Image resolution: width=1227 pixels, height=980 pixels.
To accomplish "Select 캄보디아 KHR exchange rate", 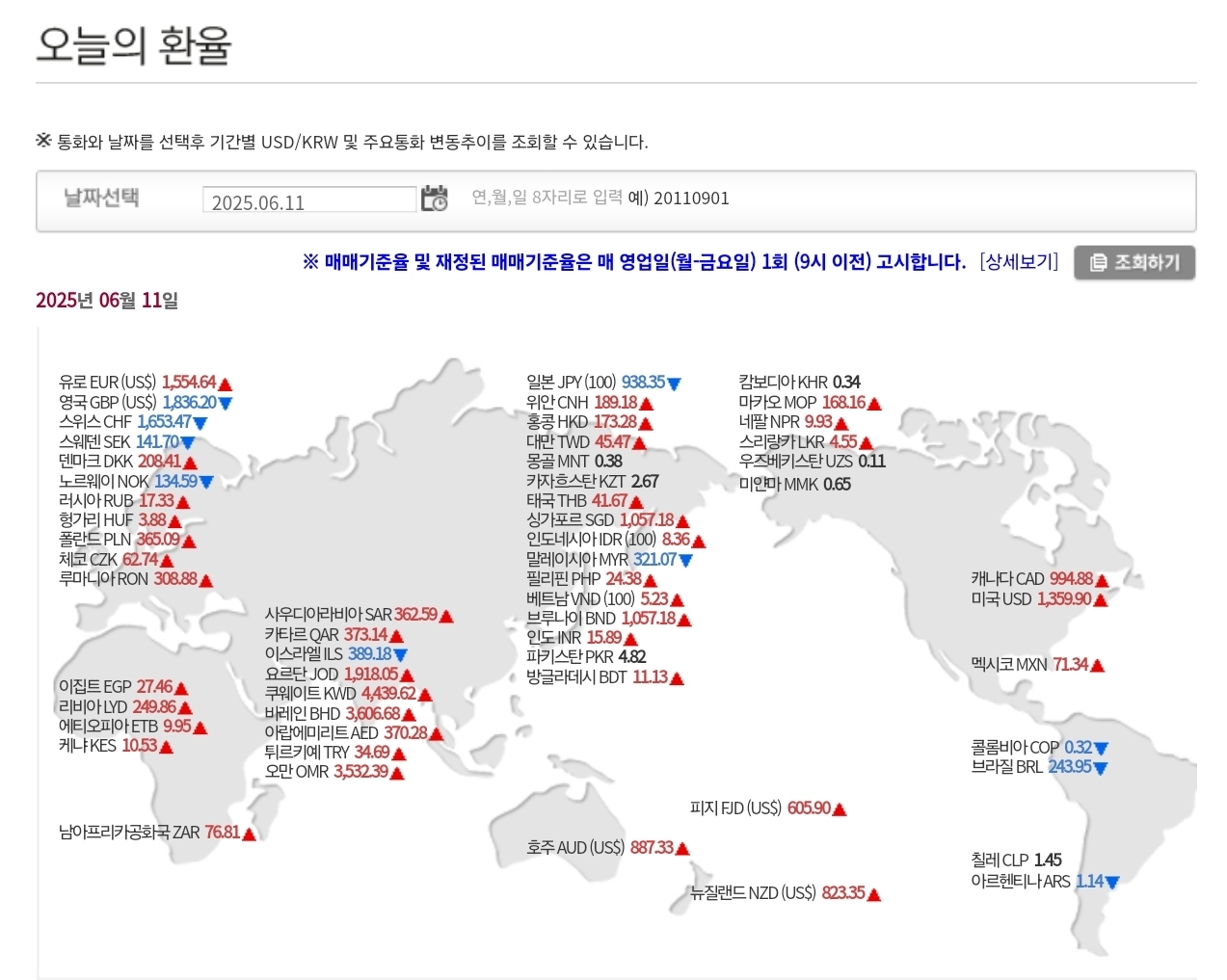I will 800,383.
